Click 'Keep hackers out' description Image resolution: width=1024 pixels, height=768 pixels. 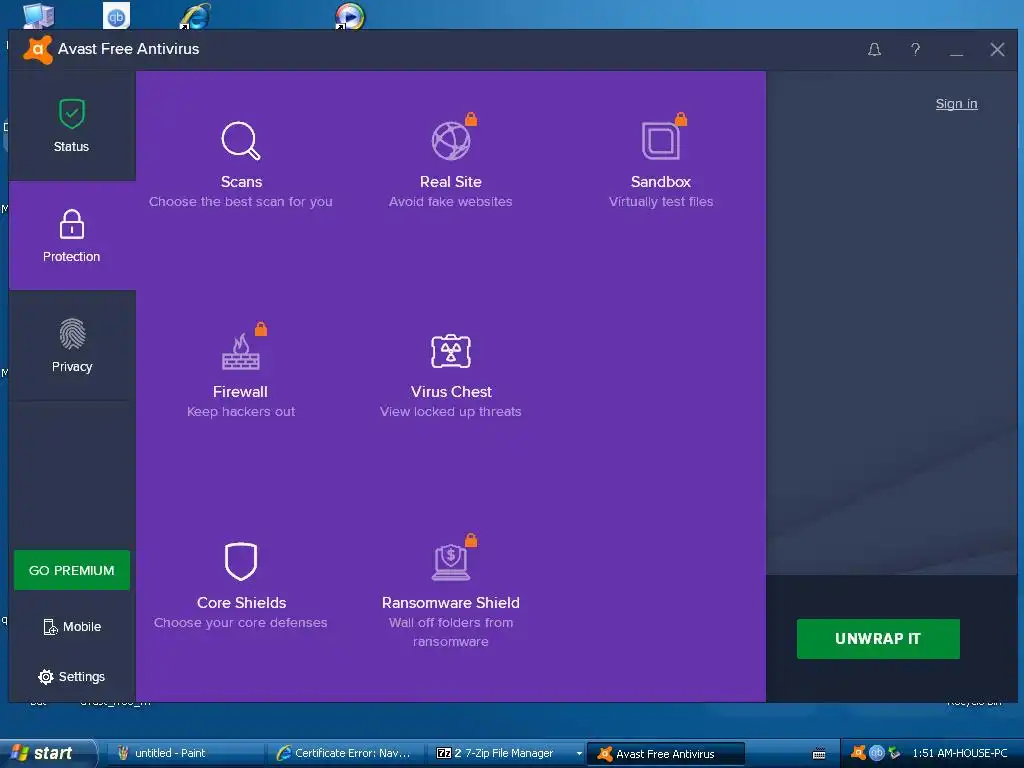tap(241, 411)
